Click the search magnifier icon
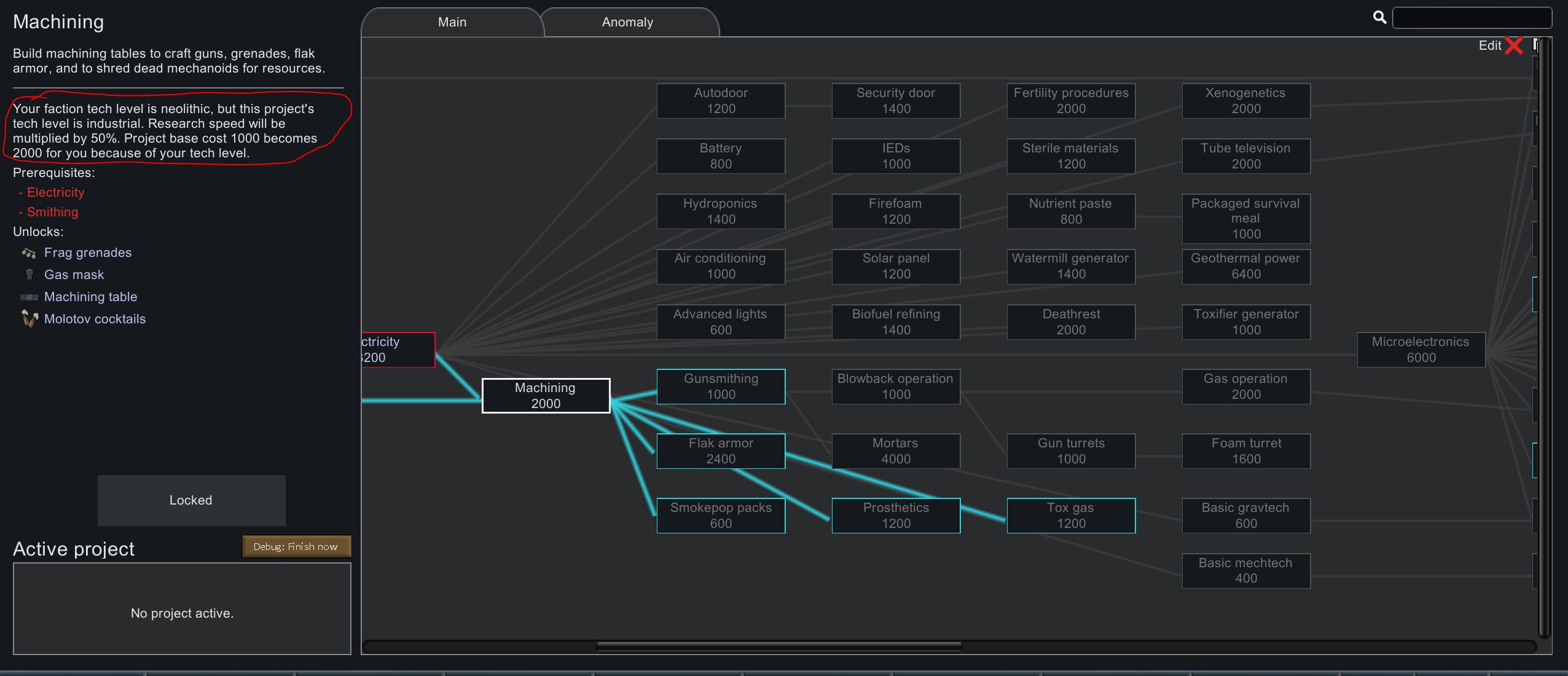 tap(1379, 17)
